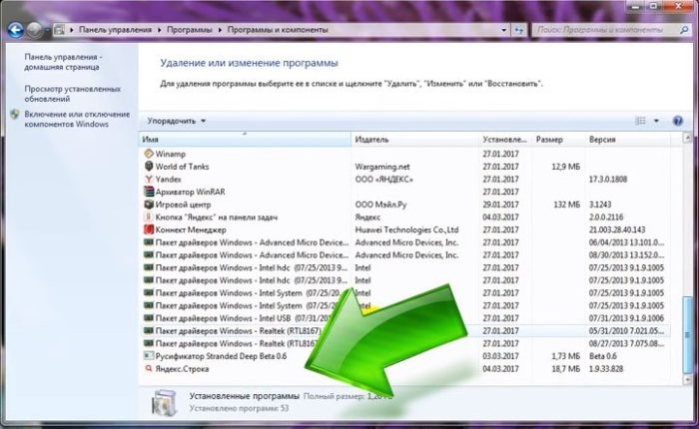Select the Yandex program row
This screenshot has height=429, width=699.
(x=404, y=179)
